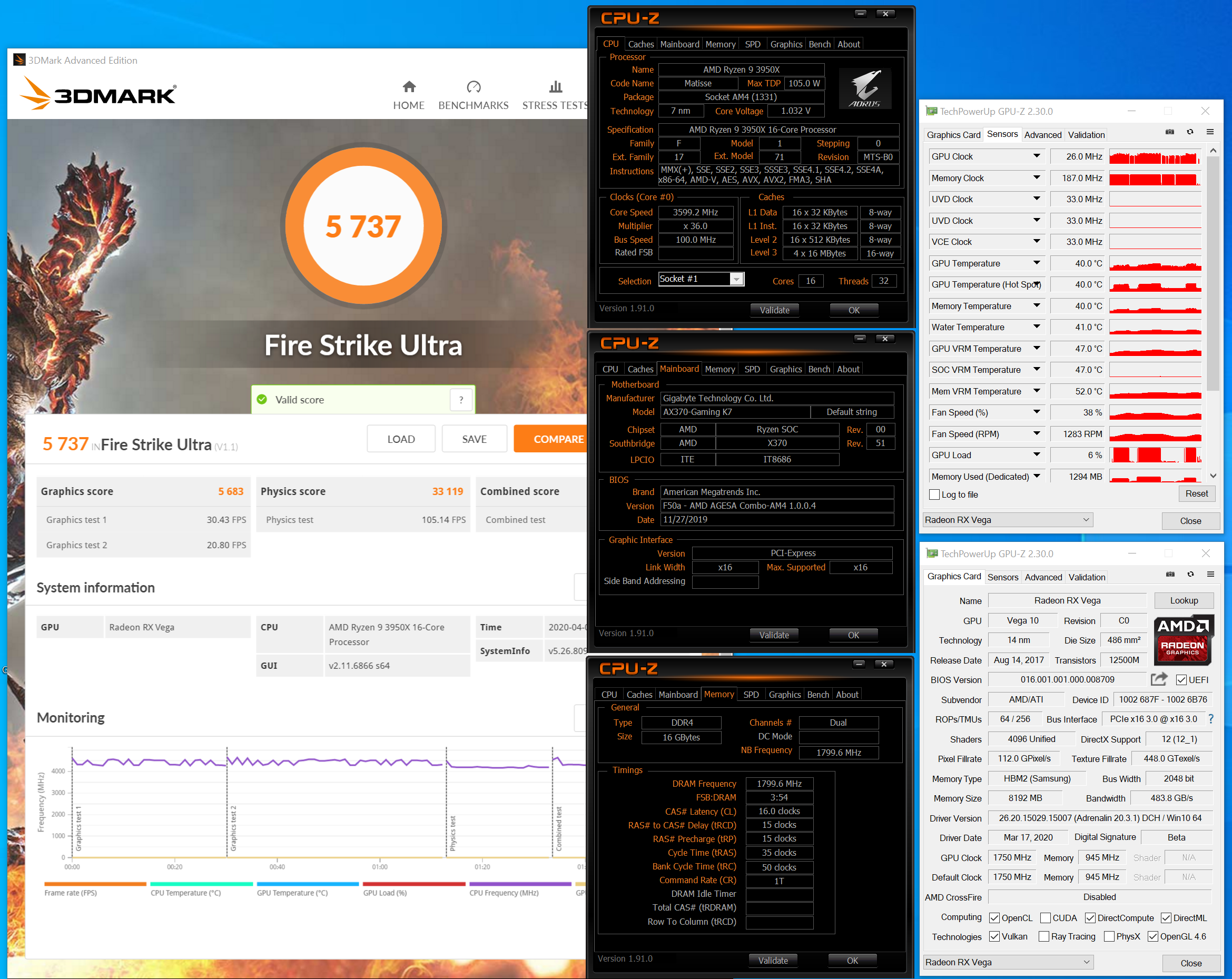Toggle the Log to file checkbox
The height and width of the screenshot is (979, 1232).
click(935, 495)
